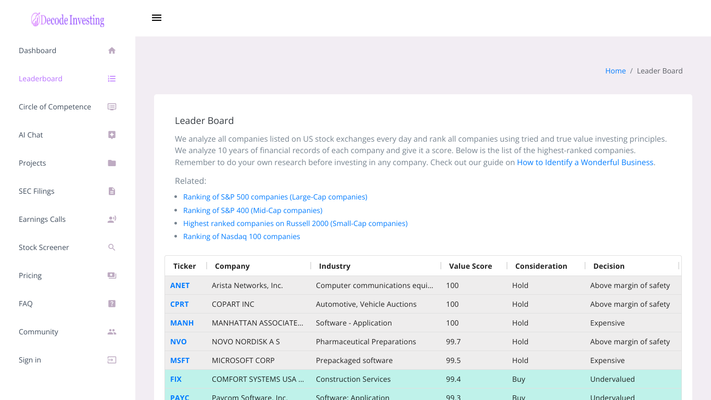Sort by the Industry column header
Image resolution: width=711 pixels, height=400 pixels.
point(335,266)
